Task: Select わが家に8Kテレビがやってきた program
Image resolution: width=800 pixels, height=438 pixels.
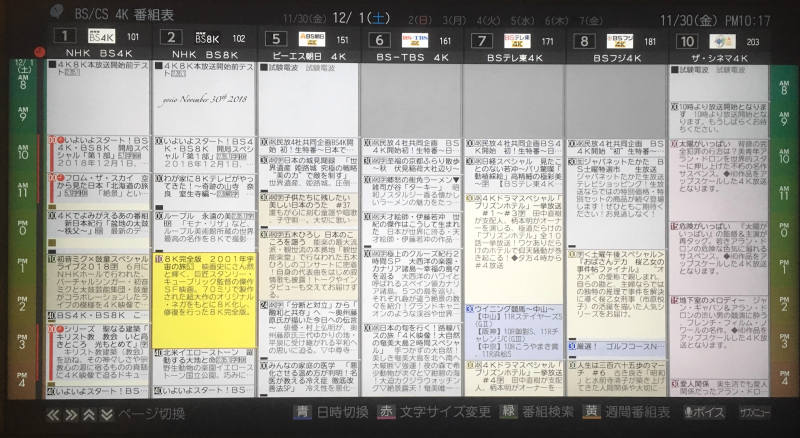Action: pos(204,190)
